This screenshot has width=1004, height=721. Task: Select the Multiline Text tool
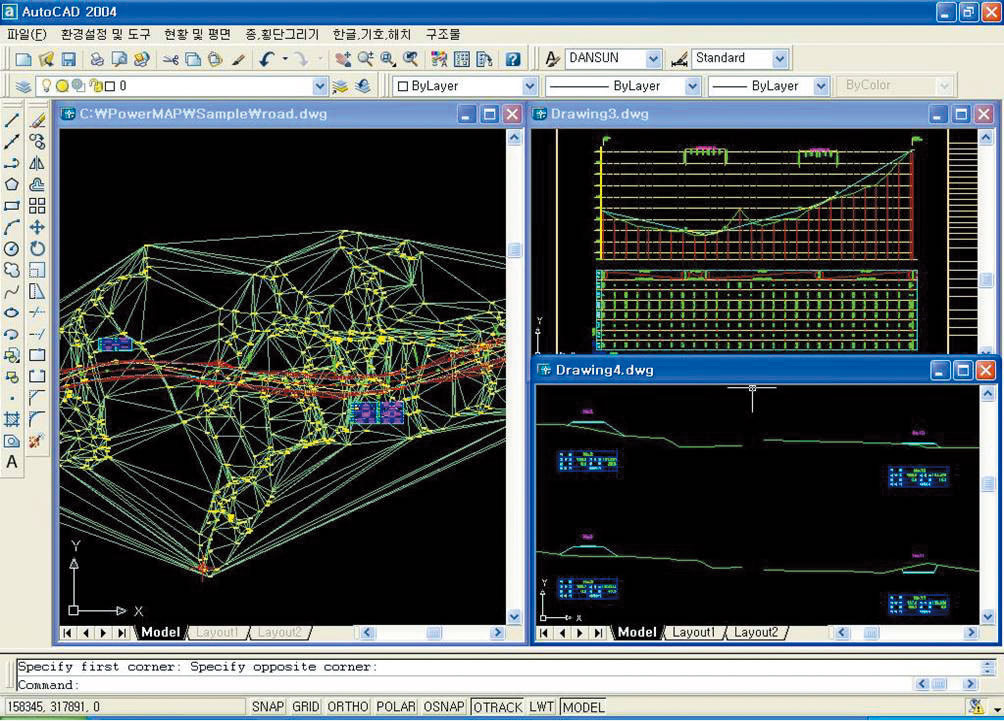pos(12,462)
